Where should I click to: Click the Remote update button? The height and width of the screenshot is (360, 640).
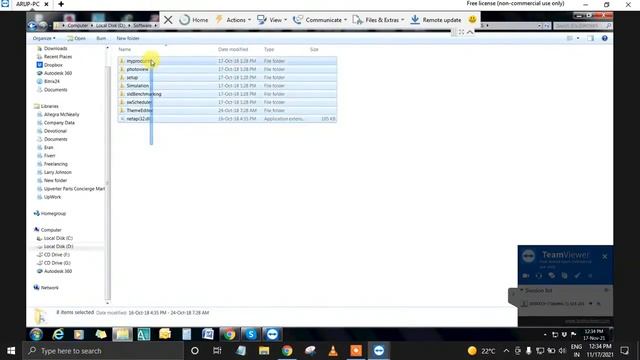tap(436, 20)
